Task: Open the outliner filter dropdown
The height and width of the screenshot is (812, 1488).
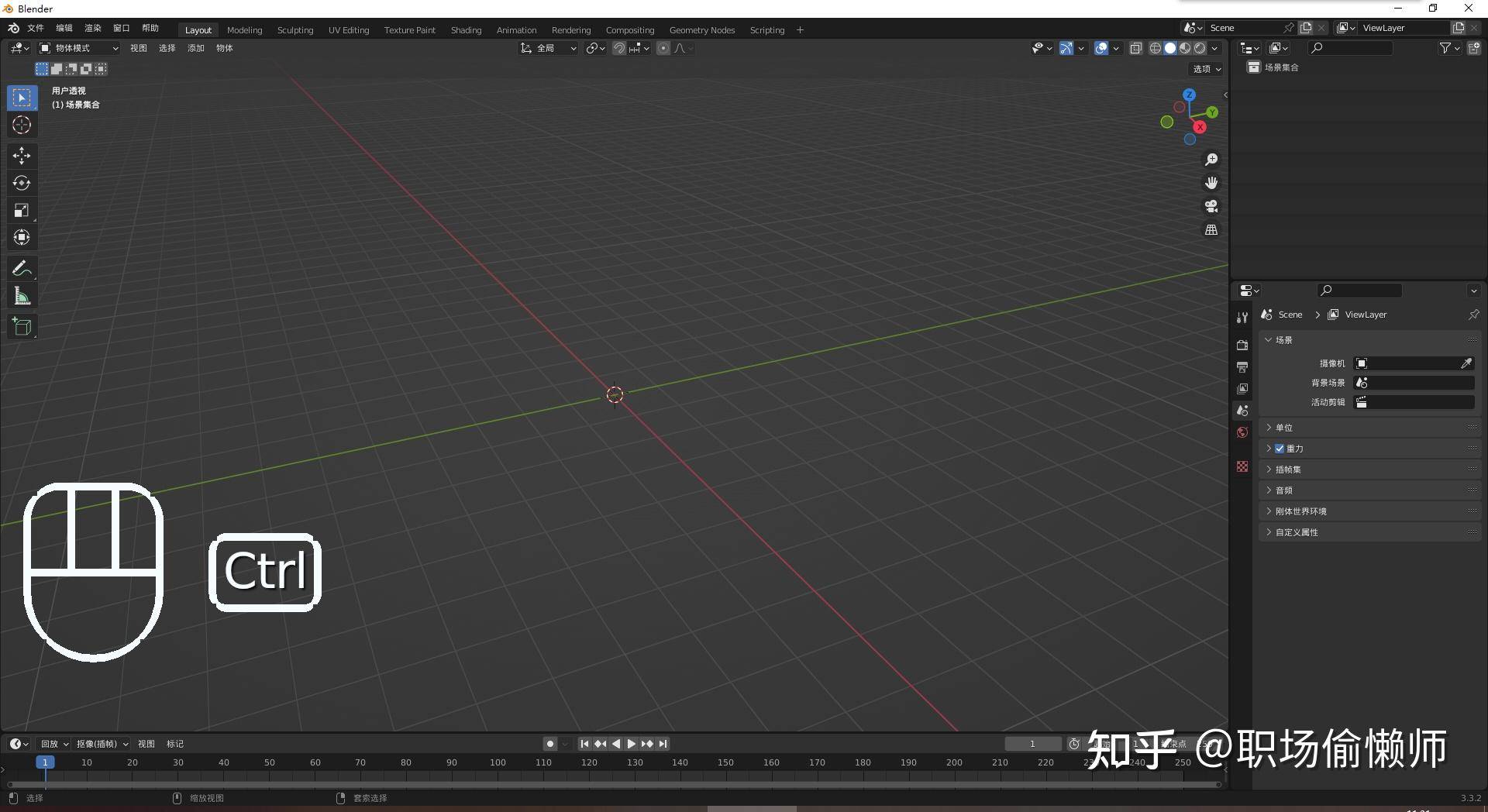Action: click(x=1449, y=48)
